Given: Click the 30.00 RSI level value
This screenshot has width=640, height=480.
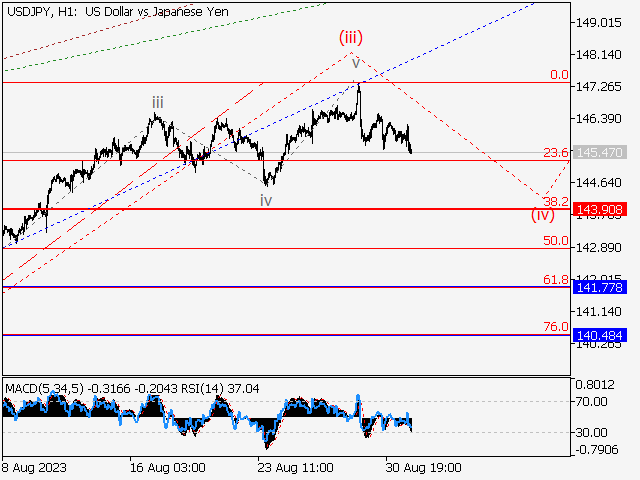Looking at the screenshot, I should 591,432.
